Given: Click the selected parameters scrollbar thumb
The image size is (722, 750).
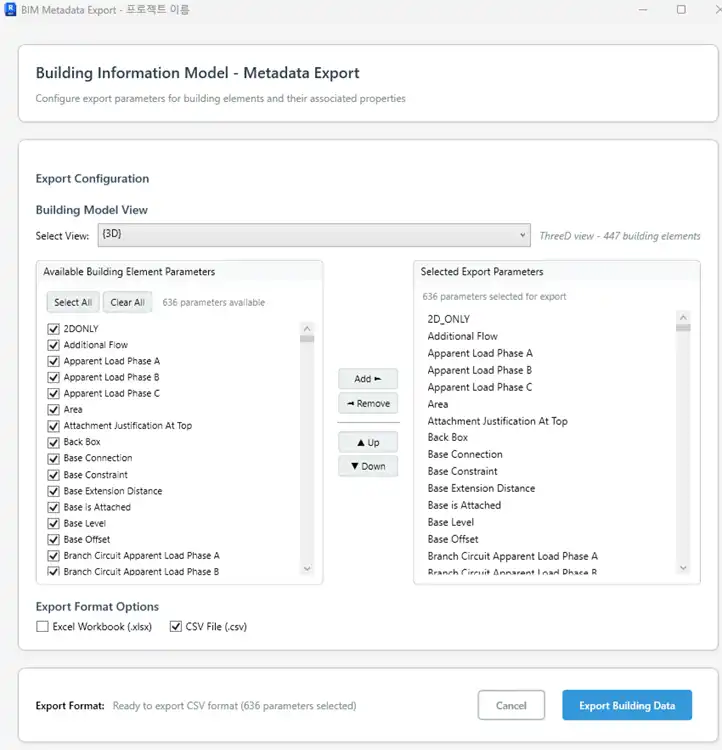Looking at the screenshot, I should 683,327.
